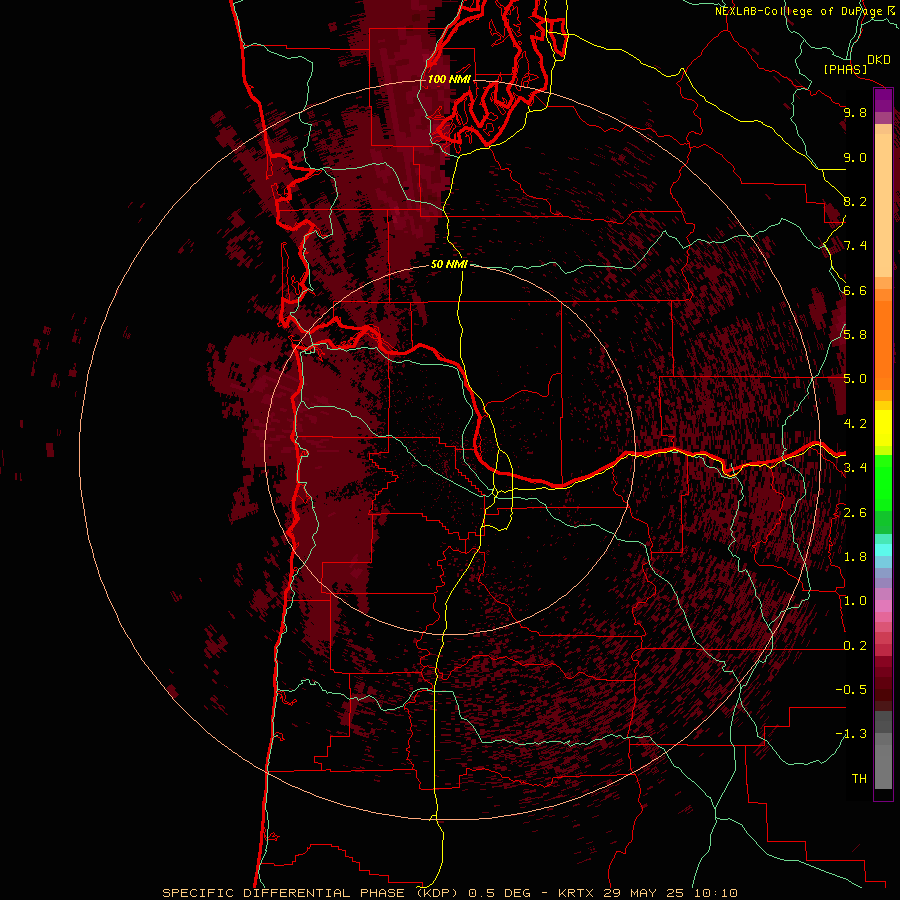This screenshot has height=900, width=900.
Task: Pick the orange segment of the color bar
Action: pyautogui.click(x=883, y=344)
